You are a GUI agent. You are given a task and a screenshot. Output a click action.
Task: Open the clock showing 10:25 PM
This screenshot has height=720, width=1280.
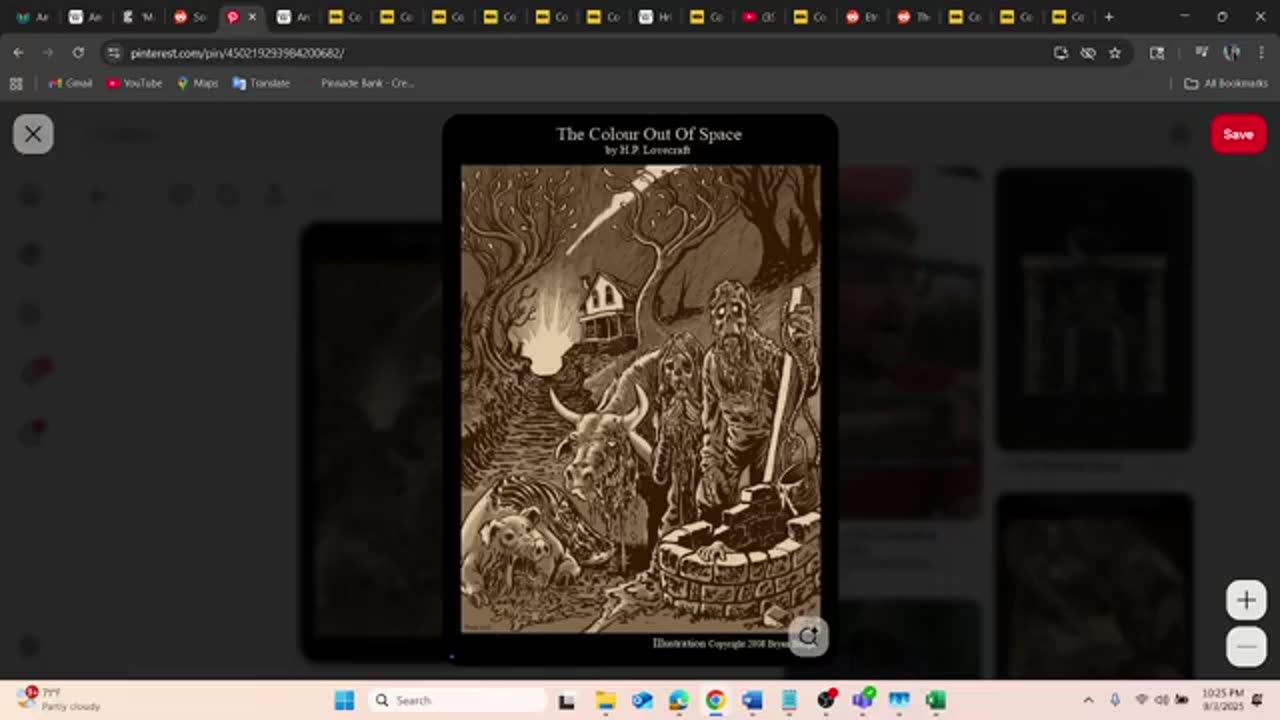1223,699
